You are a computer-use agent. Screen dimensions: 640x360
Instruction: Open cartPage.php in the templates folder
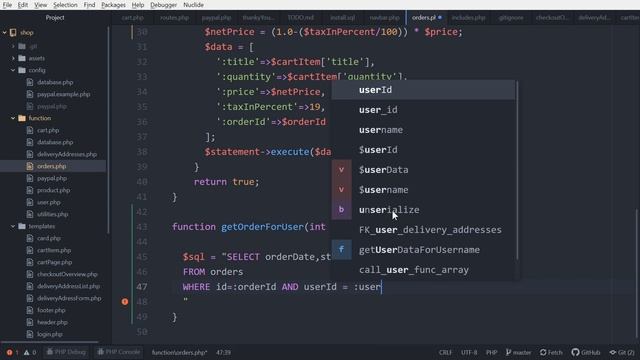click(x=54, y=262)
